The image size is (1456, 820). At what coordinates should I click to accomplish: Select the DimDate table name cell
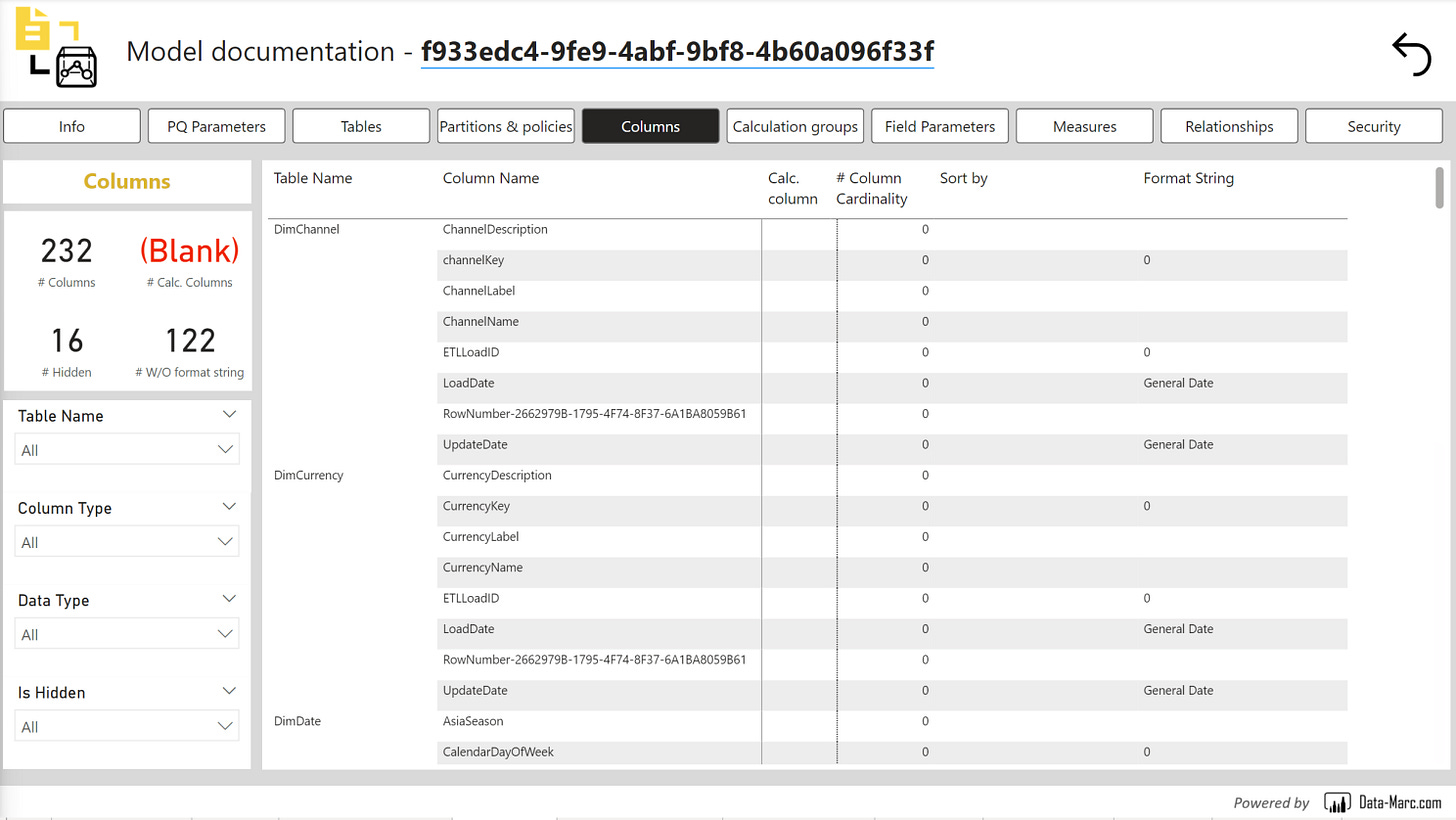297,721
